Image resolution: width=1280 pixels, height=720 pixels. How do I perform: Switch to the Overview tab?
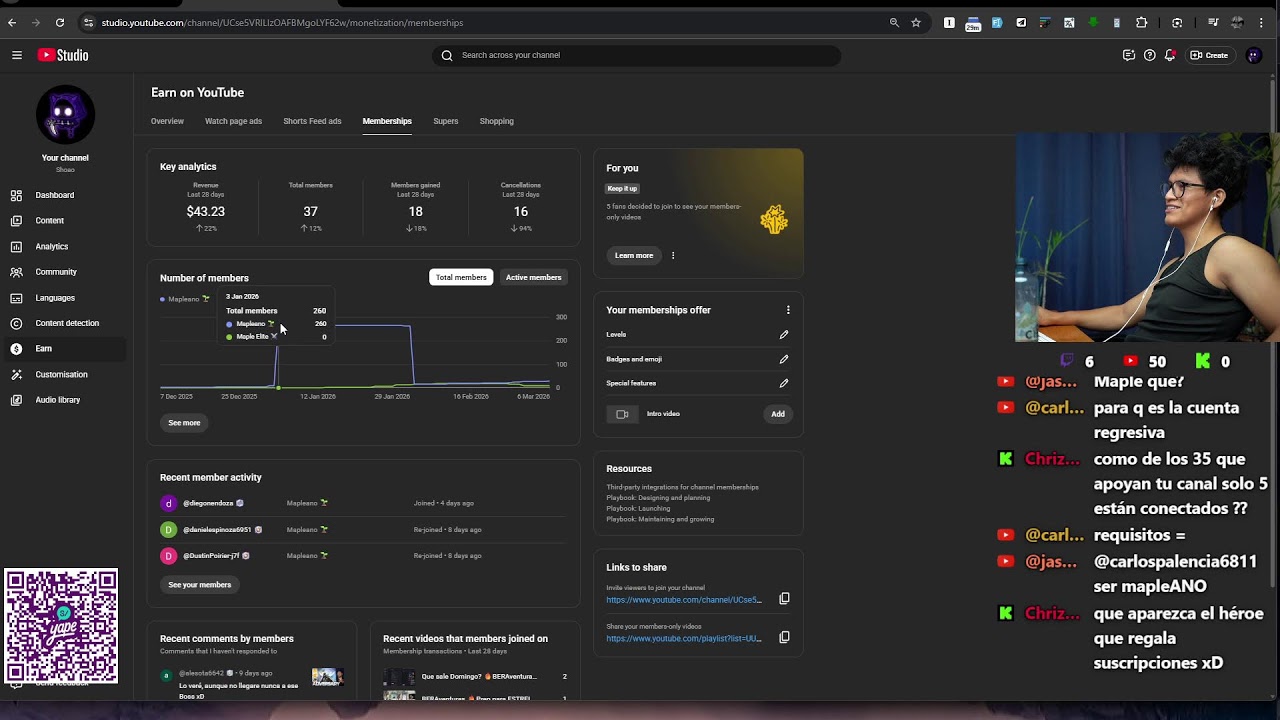[167, 121]
